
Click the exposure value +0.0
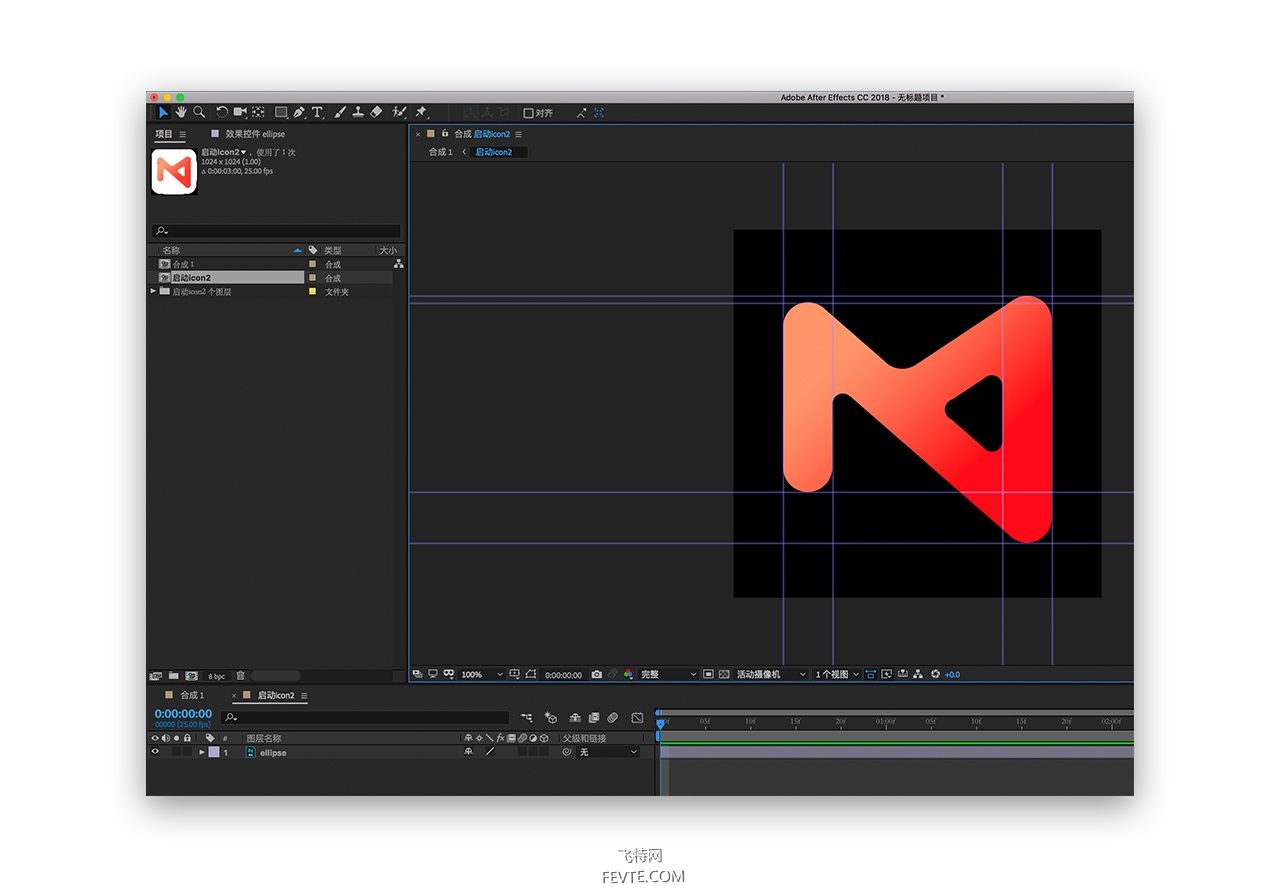(x=952, y=674)
